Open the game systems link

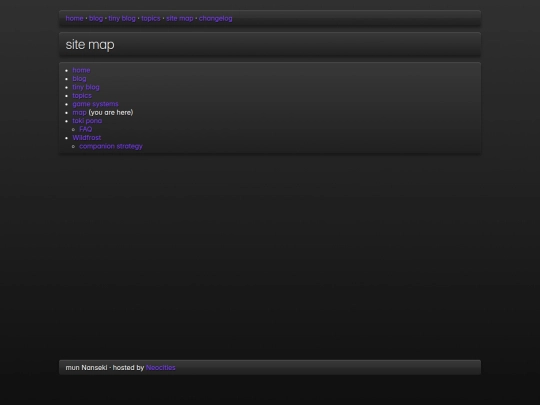95,104
